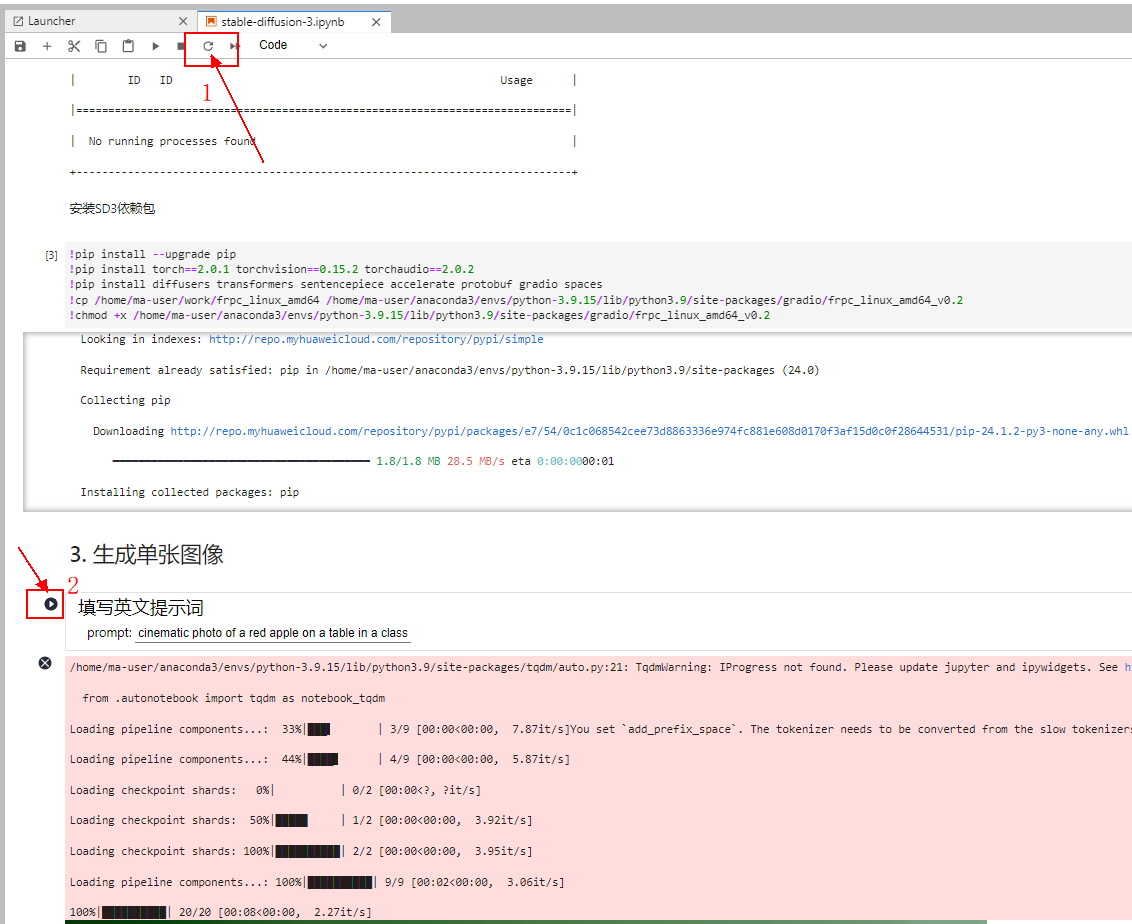Image resolution: width=1132 pixels, height=924 pixels.
Task: Select the torch==2.0.1 install line
Action: 271,269
